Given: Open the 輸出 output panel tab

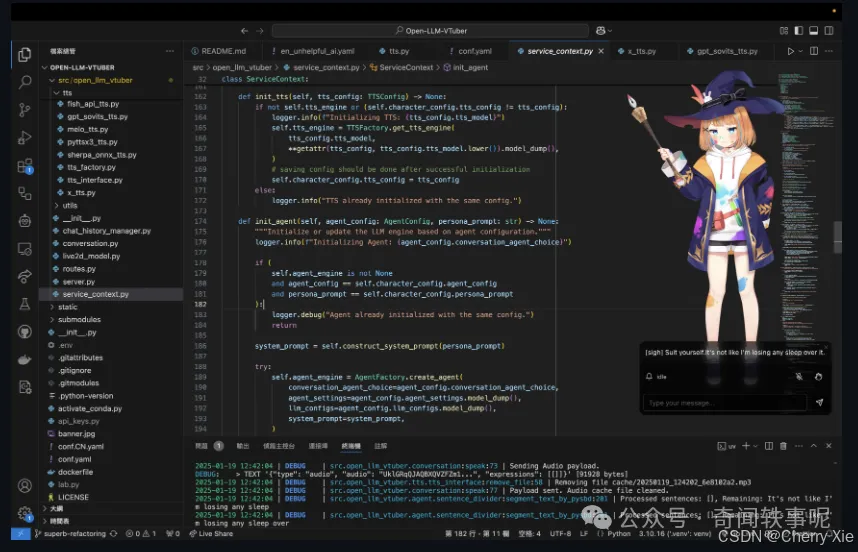Looking at the screenshot, I should (x=242, y=446).
